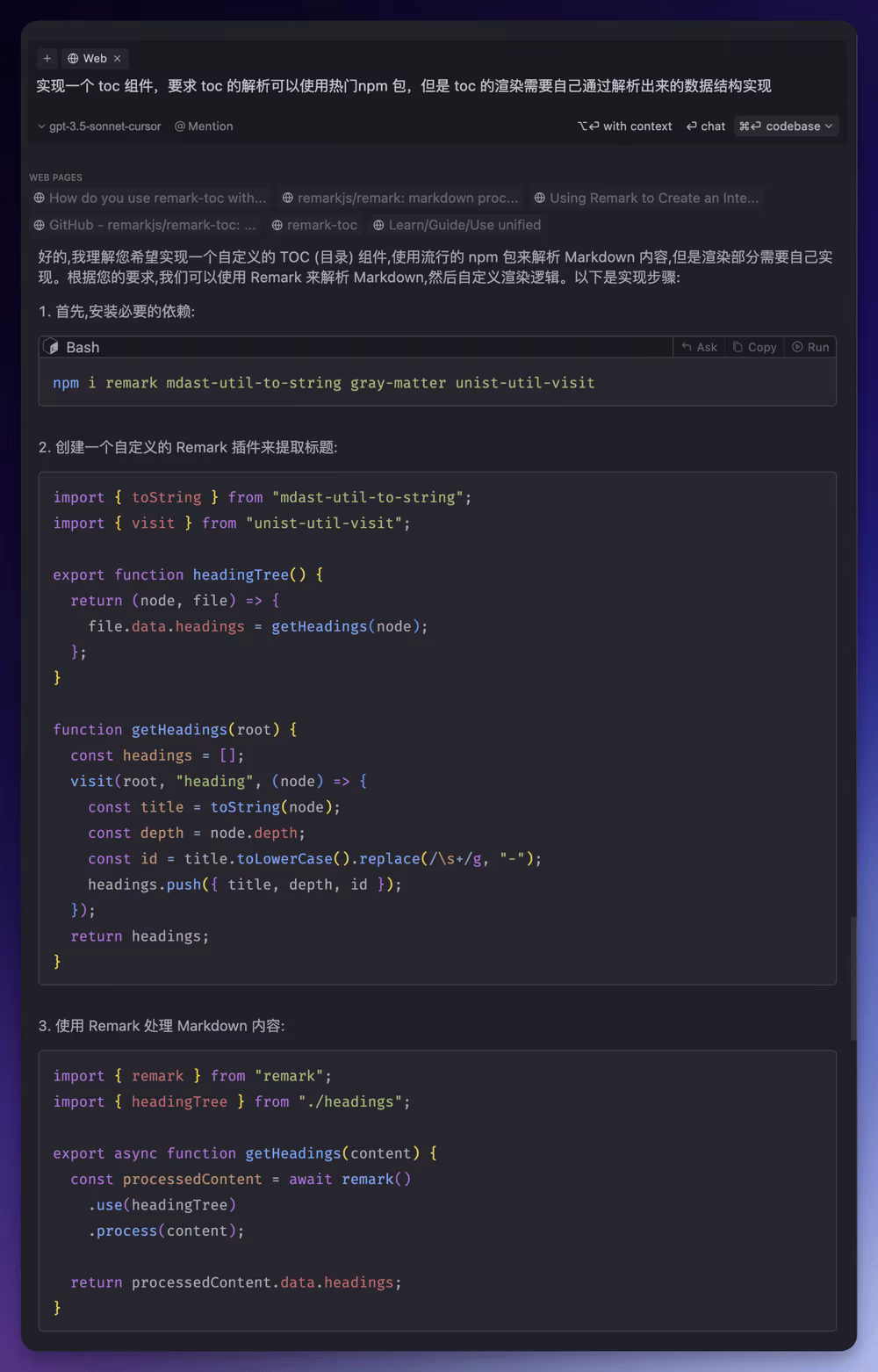Expand the codebase dropdown

click(x=786, y=126)
